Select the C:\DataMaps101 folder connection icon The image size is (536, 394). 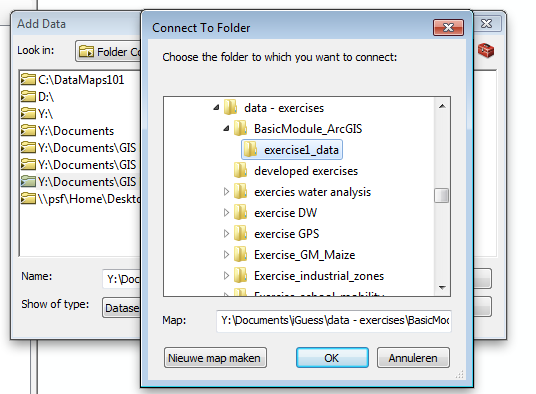pyautogui.click(x=28, y=79)
